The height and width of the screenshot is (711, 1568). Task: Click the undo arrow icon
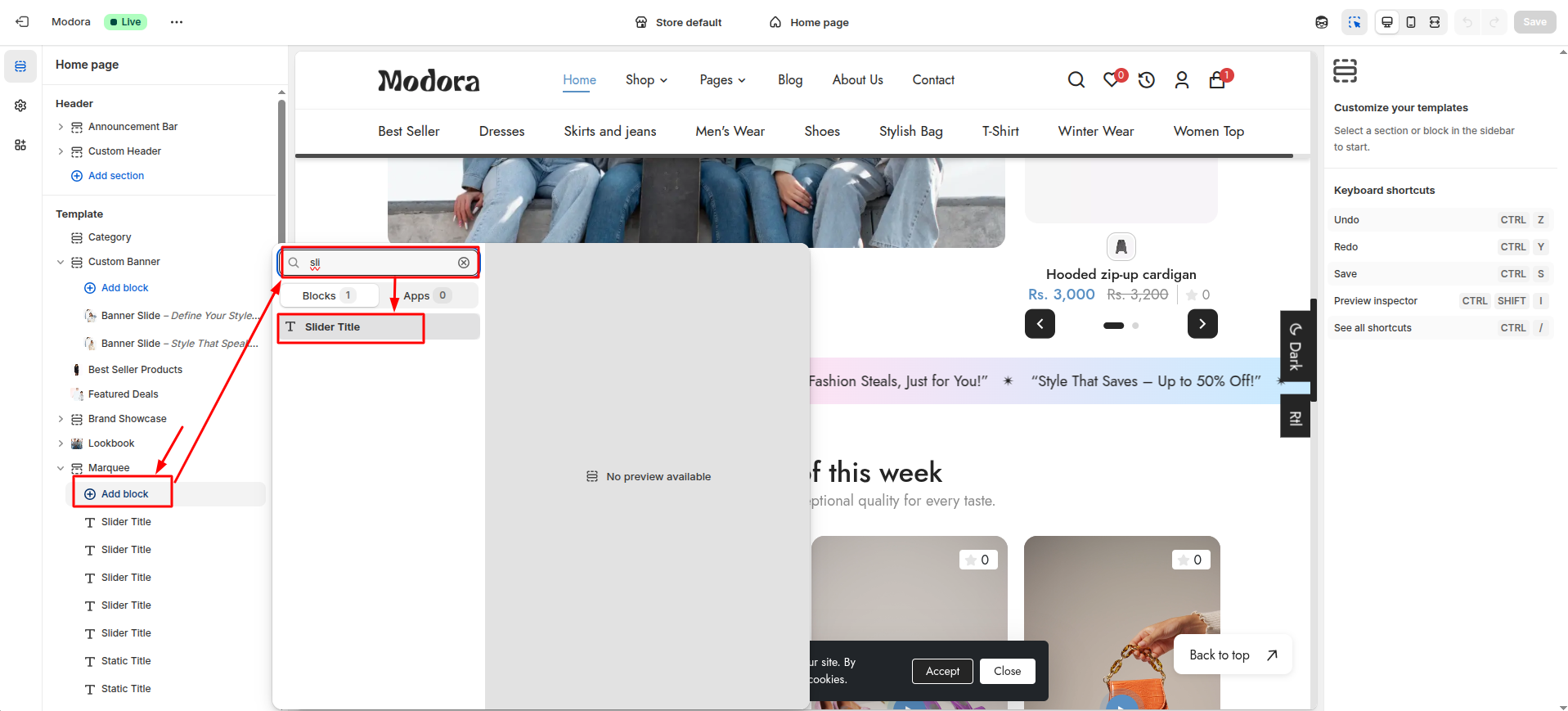click(1467, 22)
